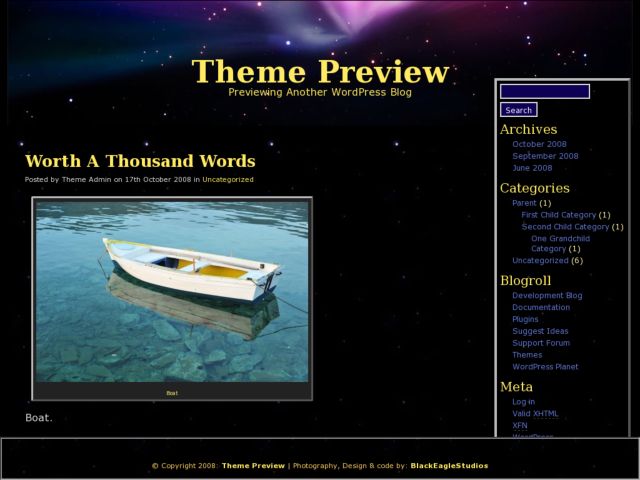Click the Valid XHTML link
Screen dimensions: 640x480
coord(535,413)
